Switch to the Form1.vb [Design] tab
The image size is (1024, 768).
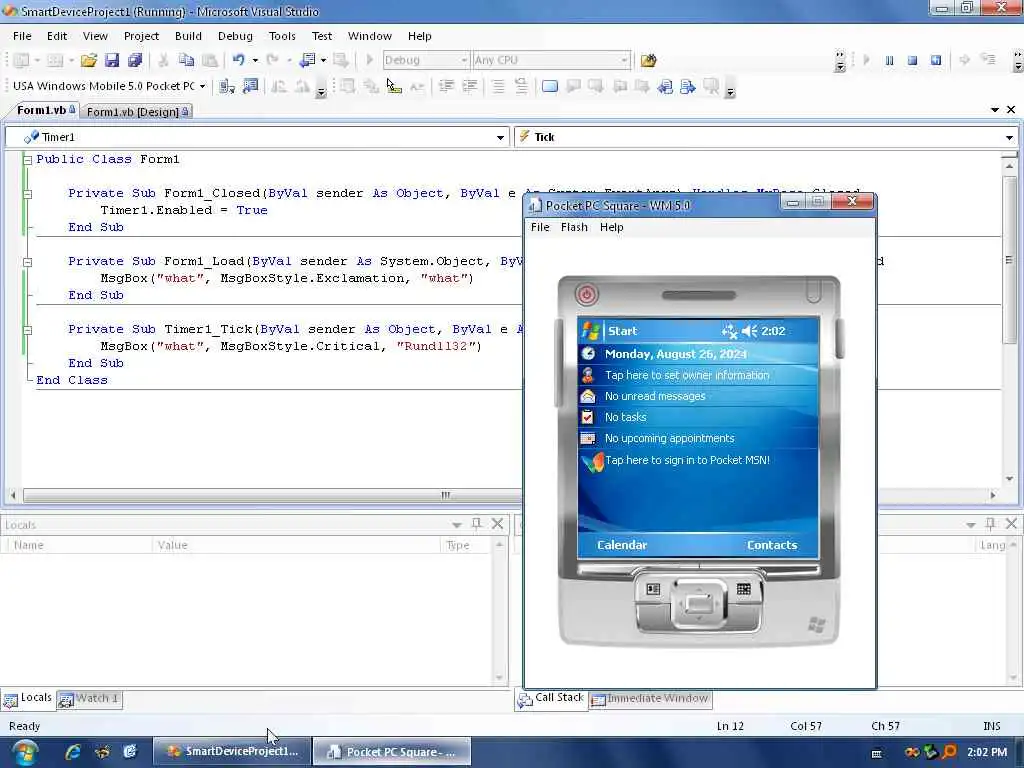(137, 112)
